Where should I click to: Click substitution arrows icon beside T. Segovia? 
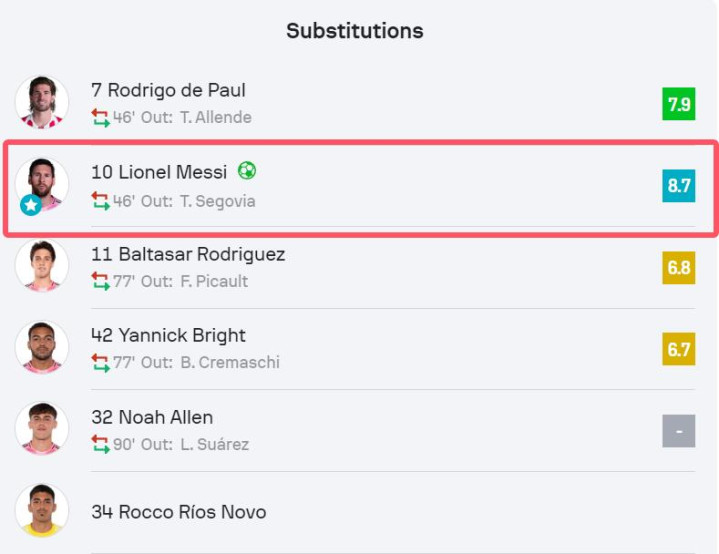click(100, 201)
